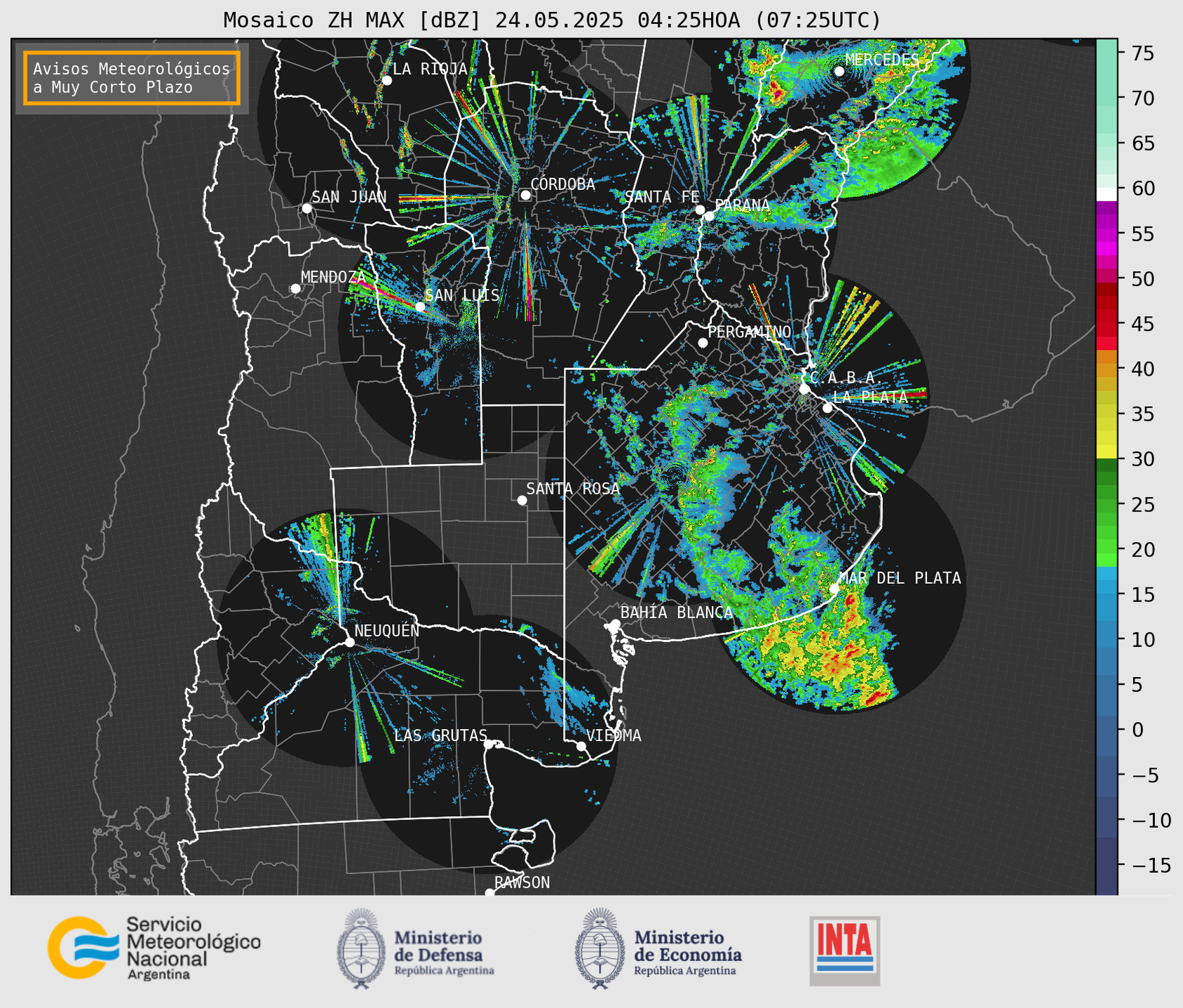This screenshot has height=1008, width=1183.
Task: Click the Mendoza city marker
Action: point(295,289)
